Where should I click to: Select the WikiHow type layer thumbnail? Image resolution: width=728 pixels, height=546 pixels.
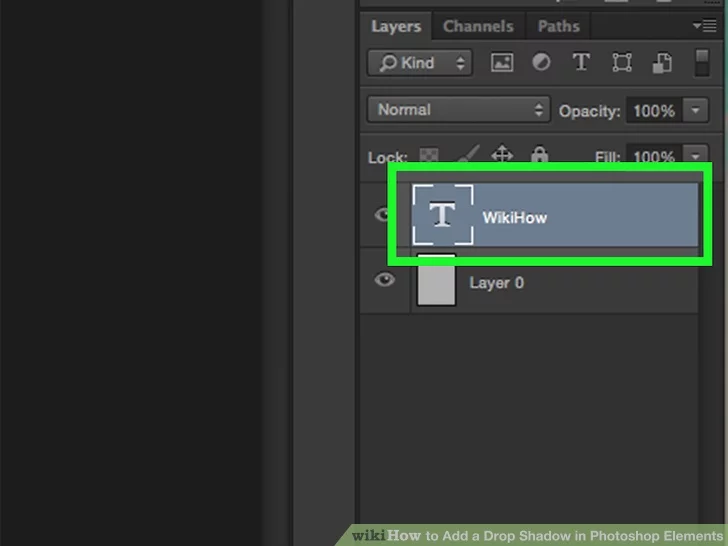442,214
